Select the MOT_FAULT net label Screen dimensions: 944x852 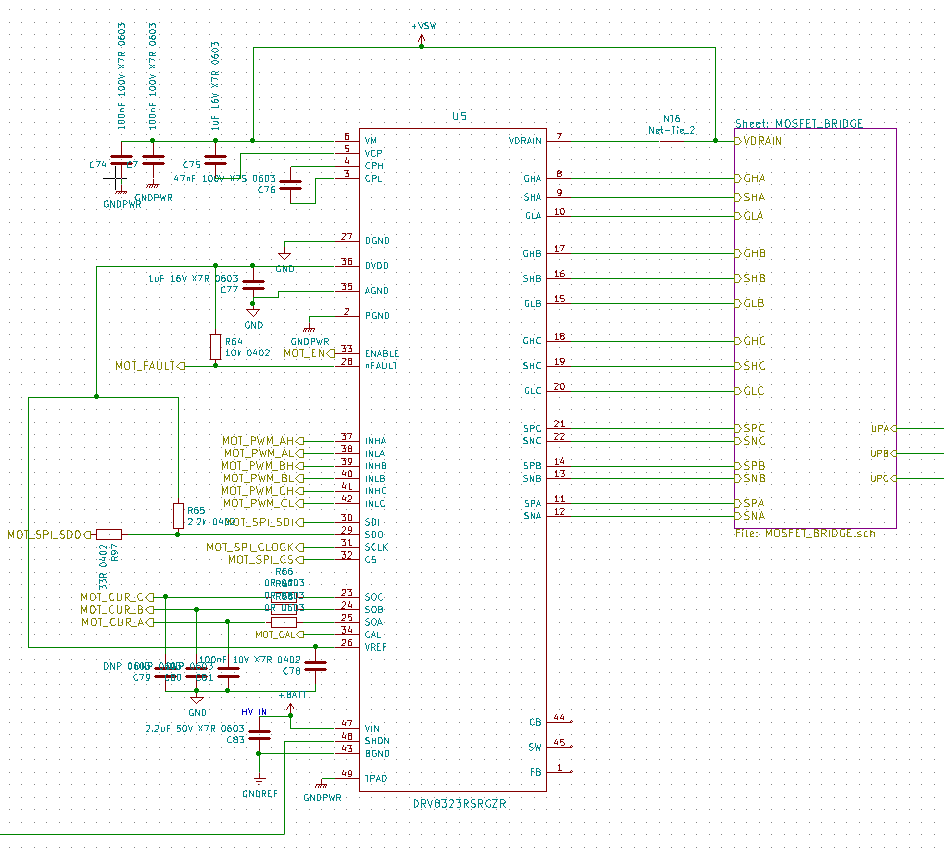pos(150,366)
